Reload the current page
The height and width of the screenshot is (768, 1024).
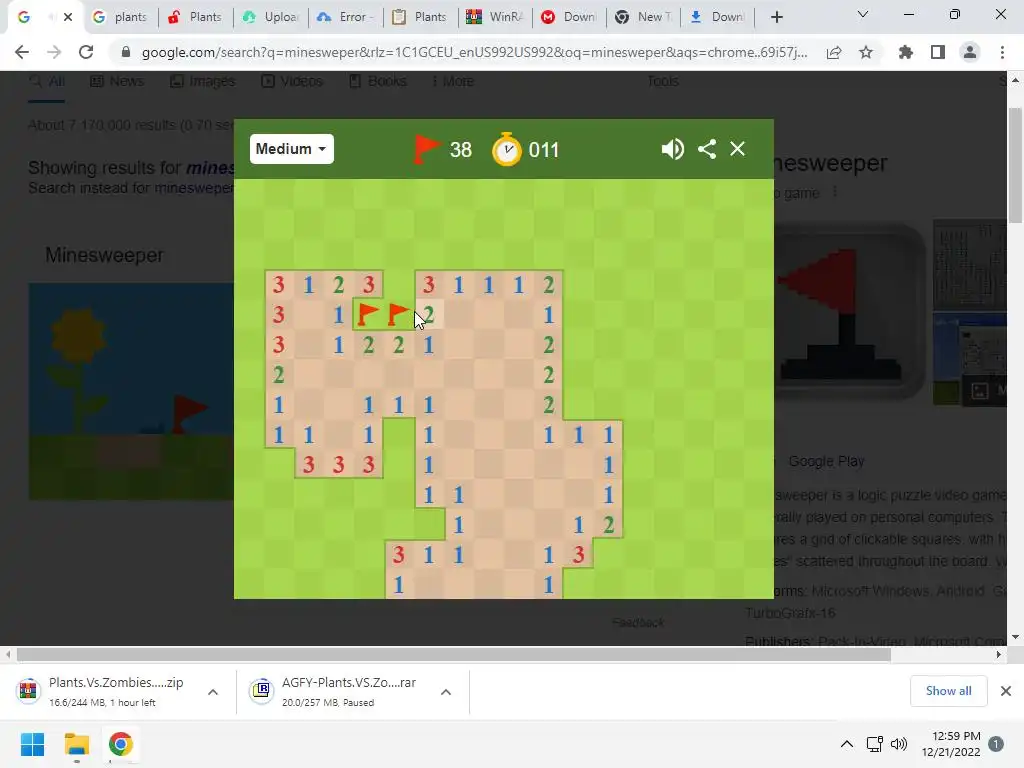86,52
